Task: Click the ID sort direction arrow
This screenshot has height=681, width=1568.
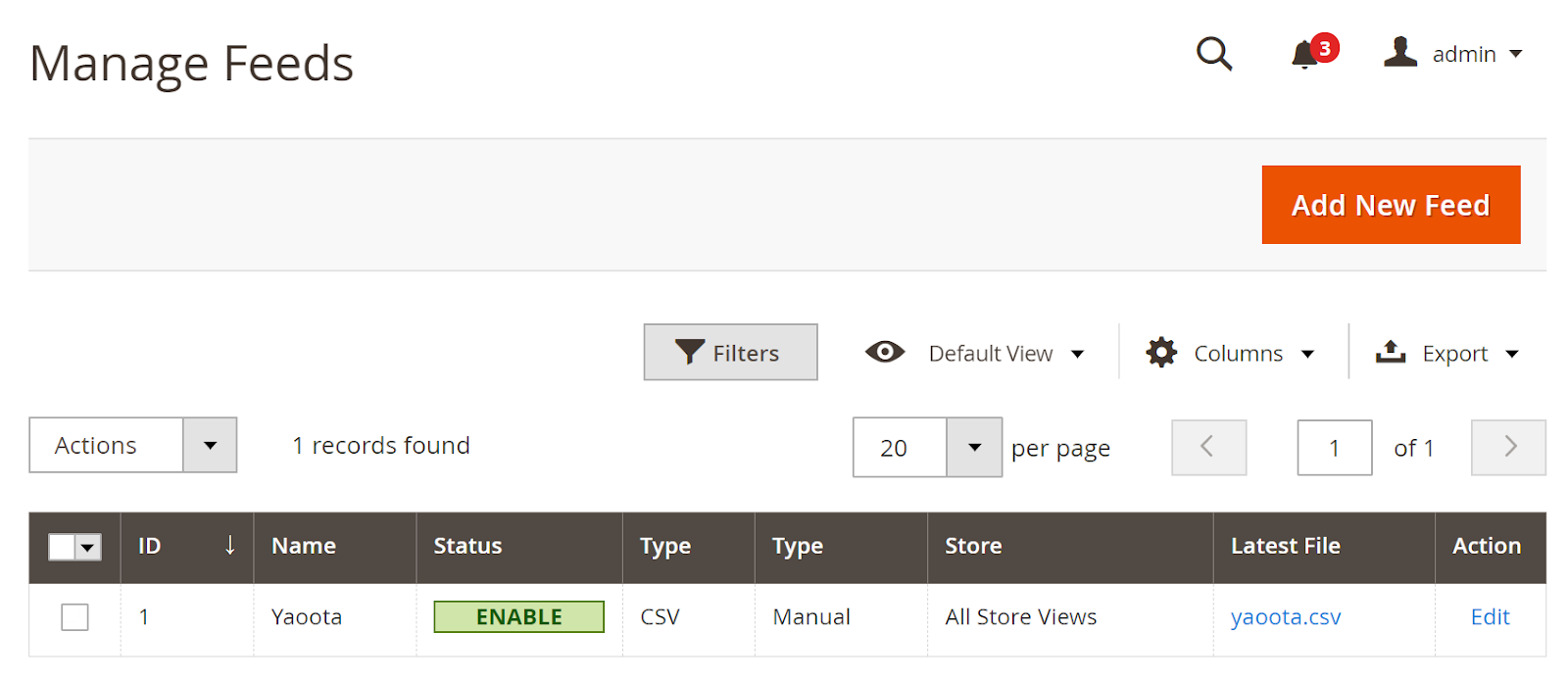Action: click(229, 545)
